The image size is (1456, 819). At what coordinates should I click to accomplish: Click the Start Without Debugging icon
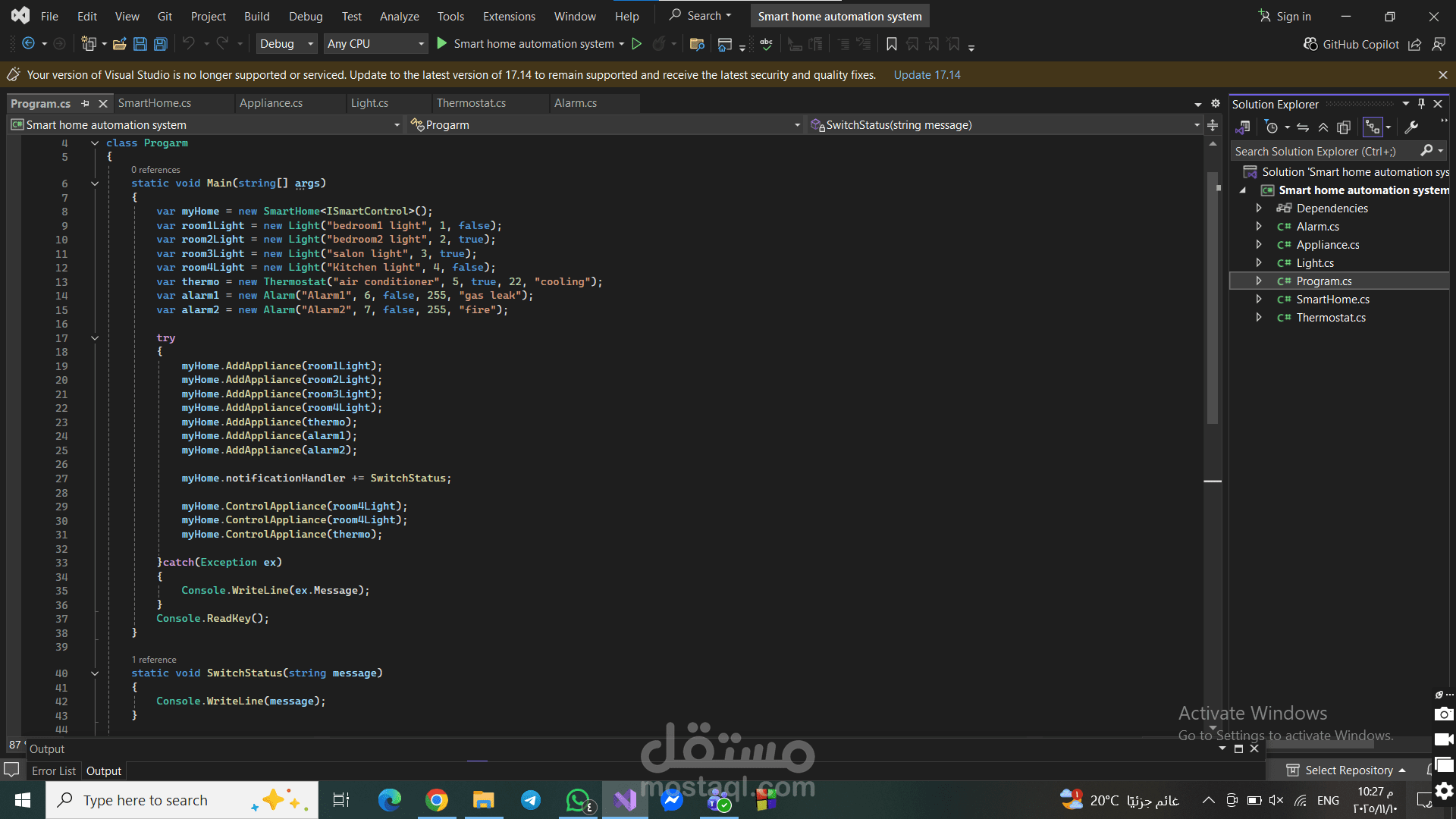(637, 44)
